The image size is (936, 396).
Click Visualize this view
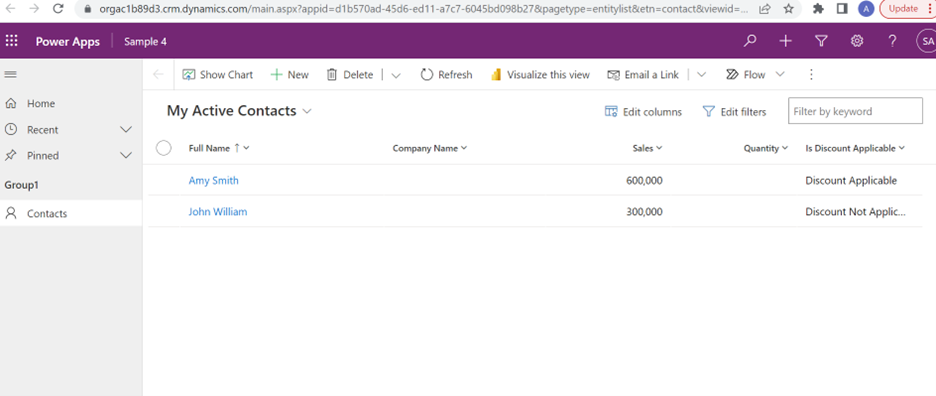540,75
